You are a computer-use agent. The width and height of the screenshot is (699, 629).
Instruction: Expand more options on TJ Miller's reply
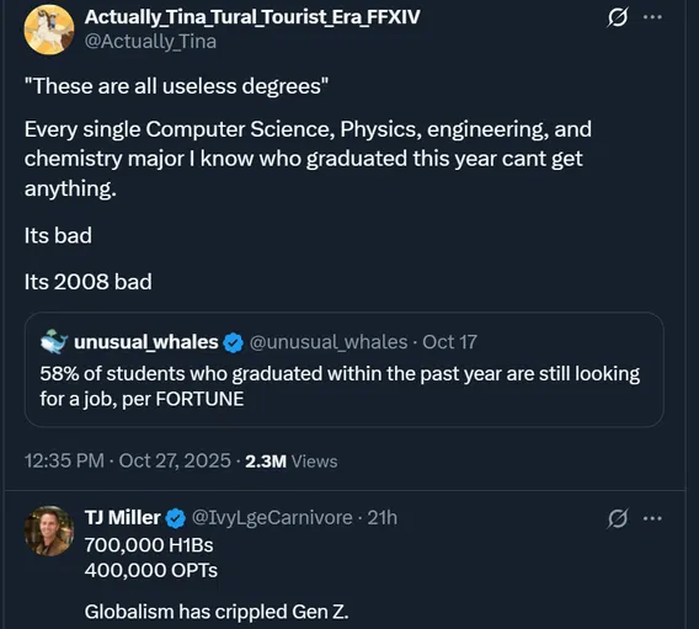pyautogui.click(x=652, y=518)
